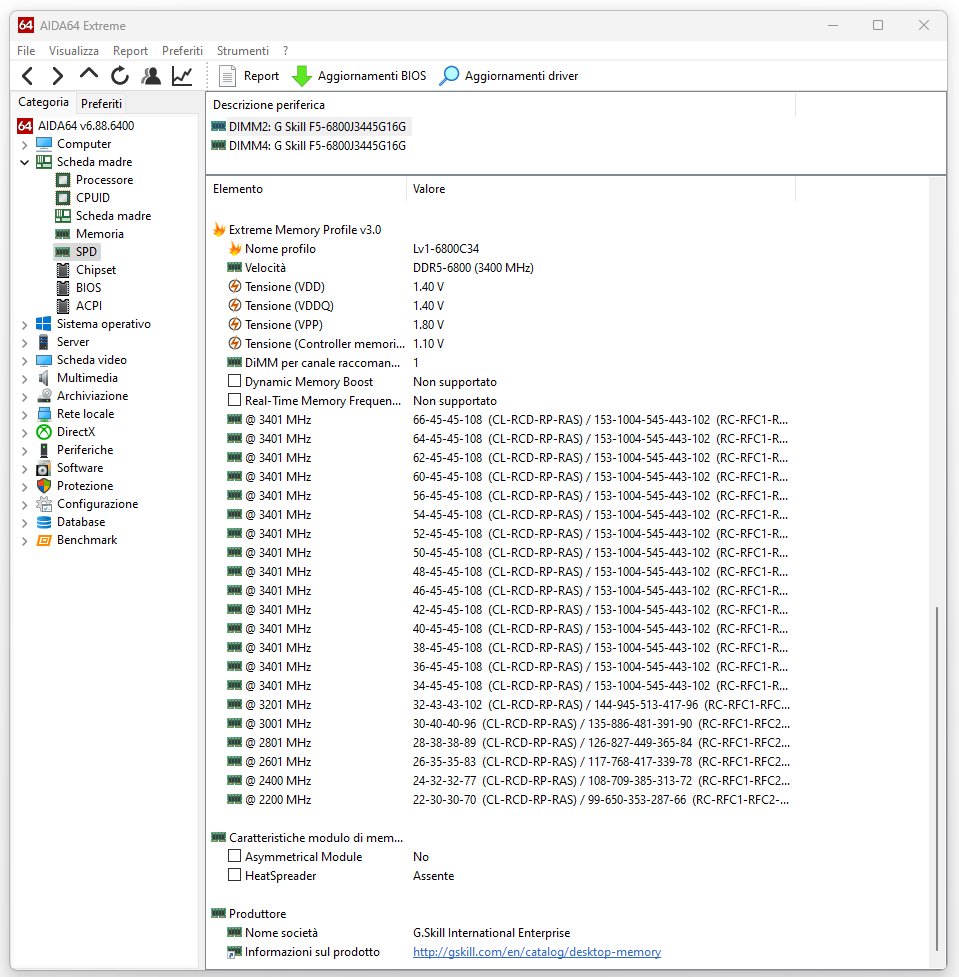959x977 pixels.
Task: Expand the Periferiche node
Action: (x=24, y=450)
